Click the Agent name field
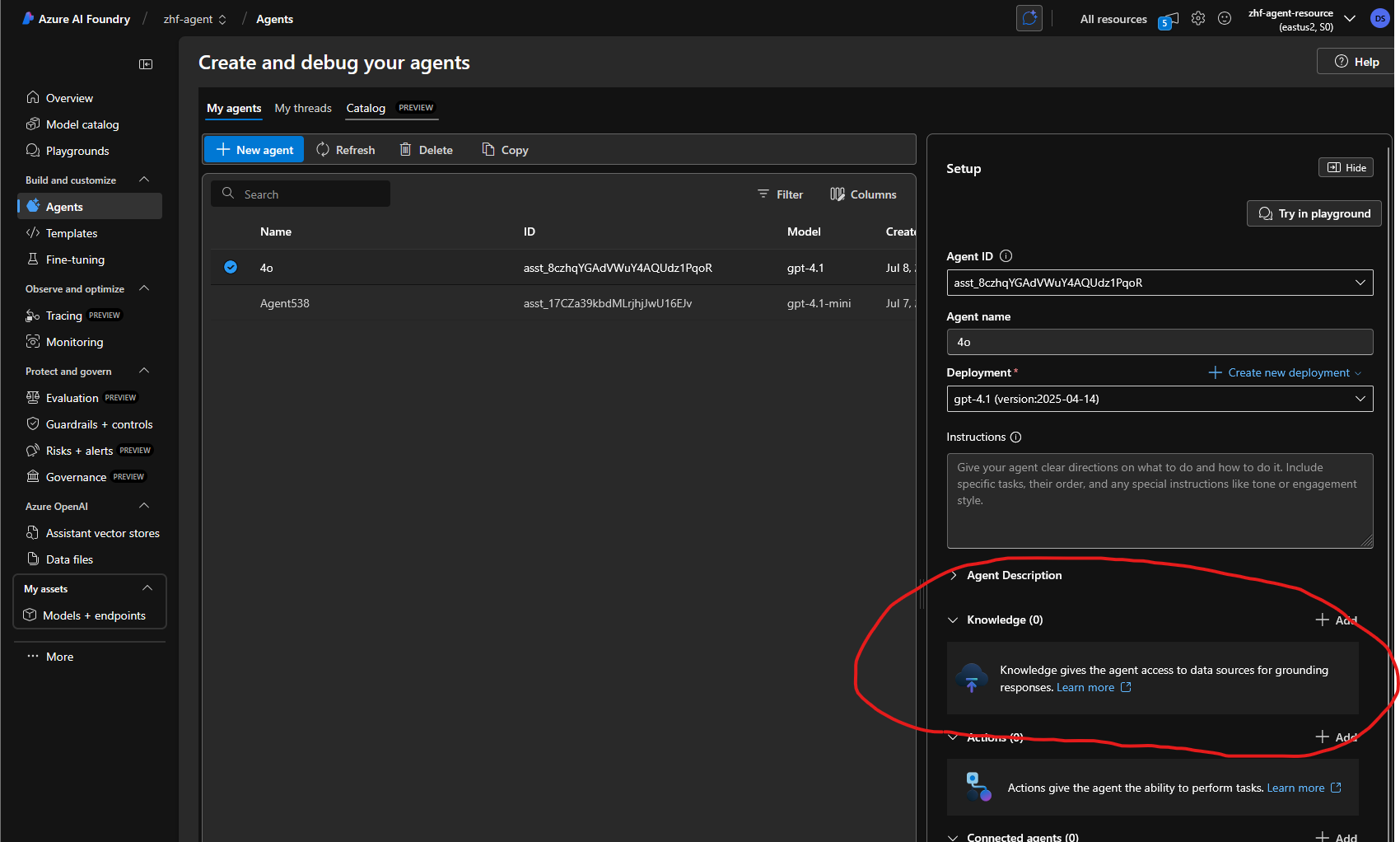This screenshot has height=842, width=1400. (1160, 342)
